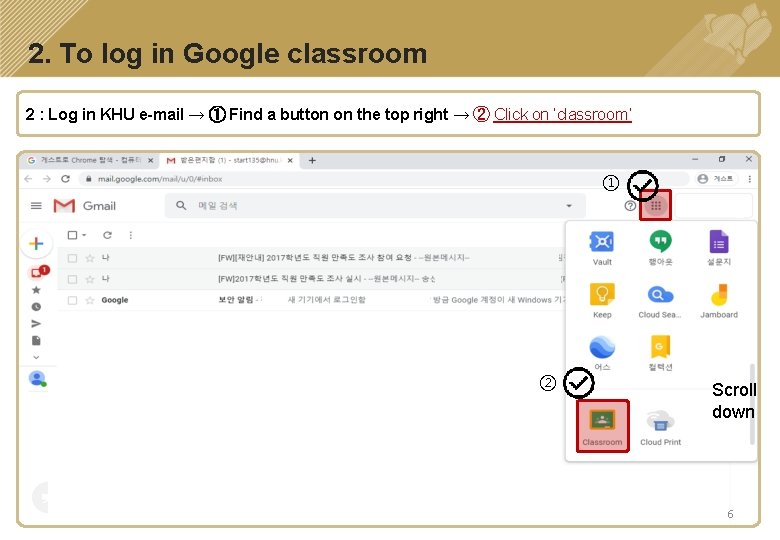Open the Drafts sidebar icon
This screenshot has height=540, width=780.
pos(36,341)
